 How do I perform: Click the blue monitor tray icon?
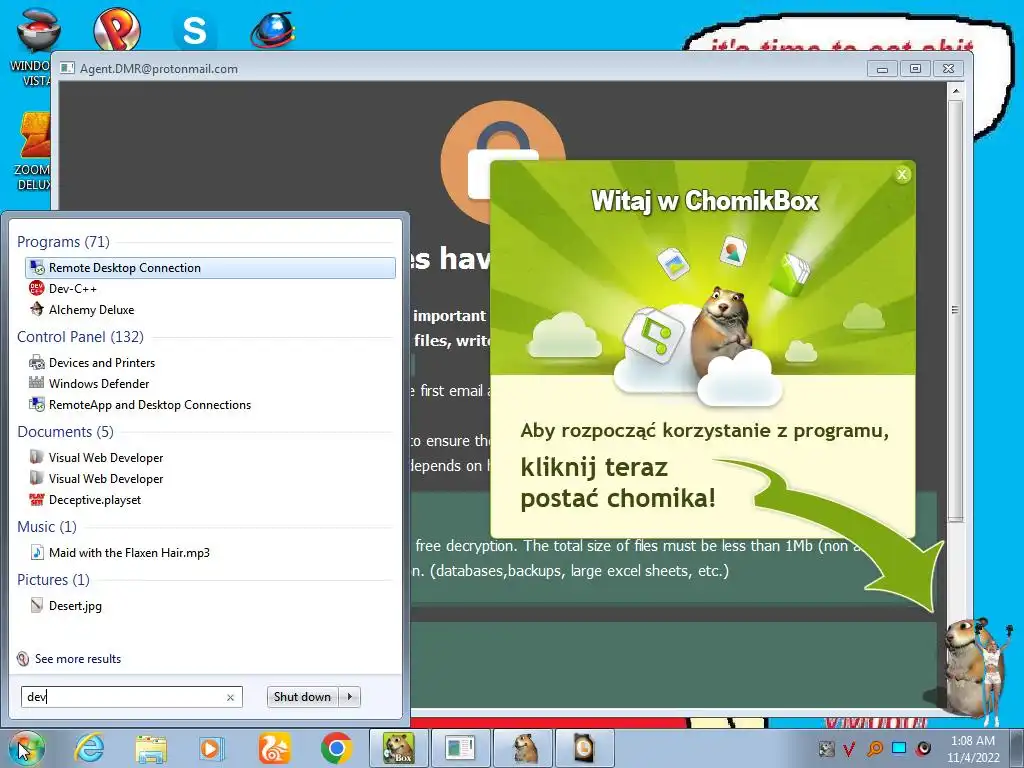pyautogui.click(x=899, y=748)
